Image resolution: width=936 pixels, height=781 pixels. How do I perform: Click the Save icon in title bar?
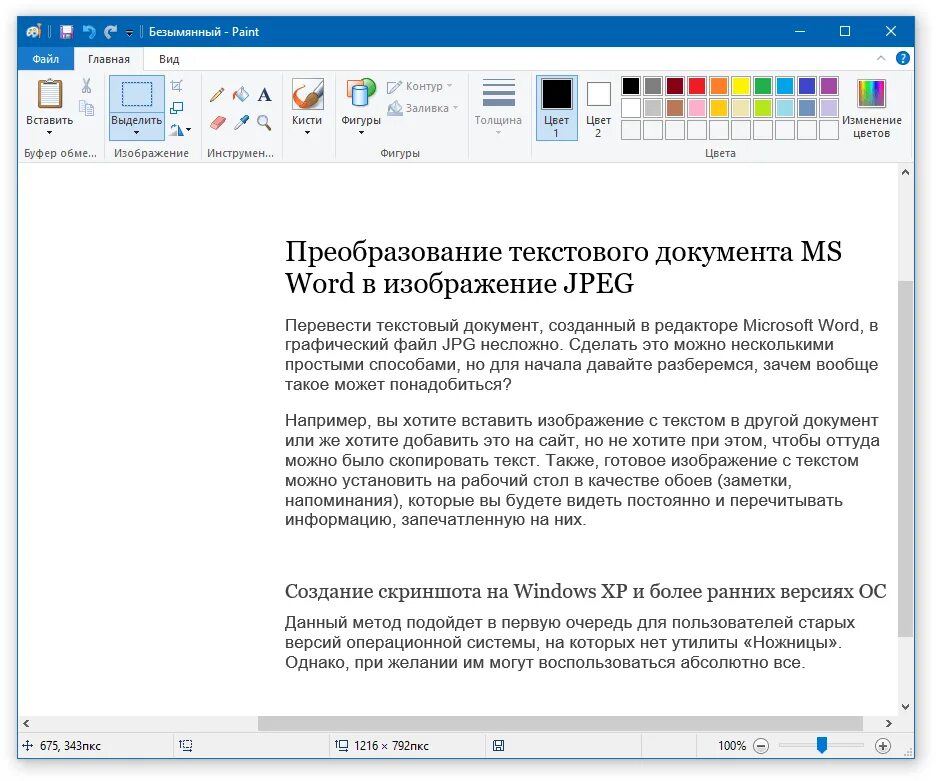pos(66,32)
